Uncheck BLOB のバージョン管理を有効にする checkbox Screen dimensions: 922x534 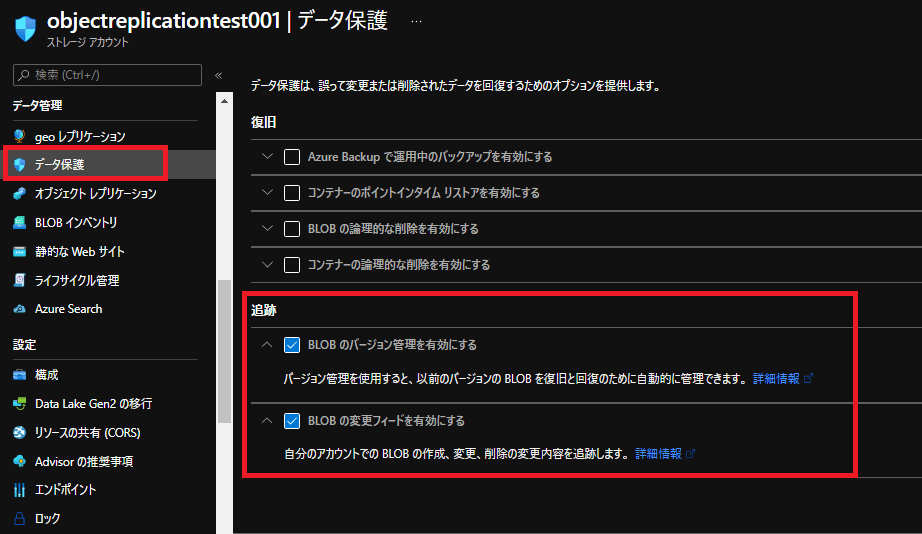[292, 345]
